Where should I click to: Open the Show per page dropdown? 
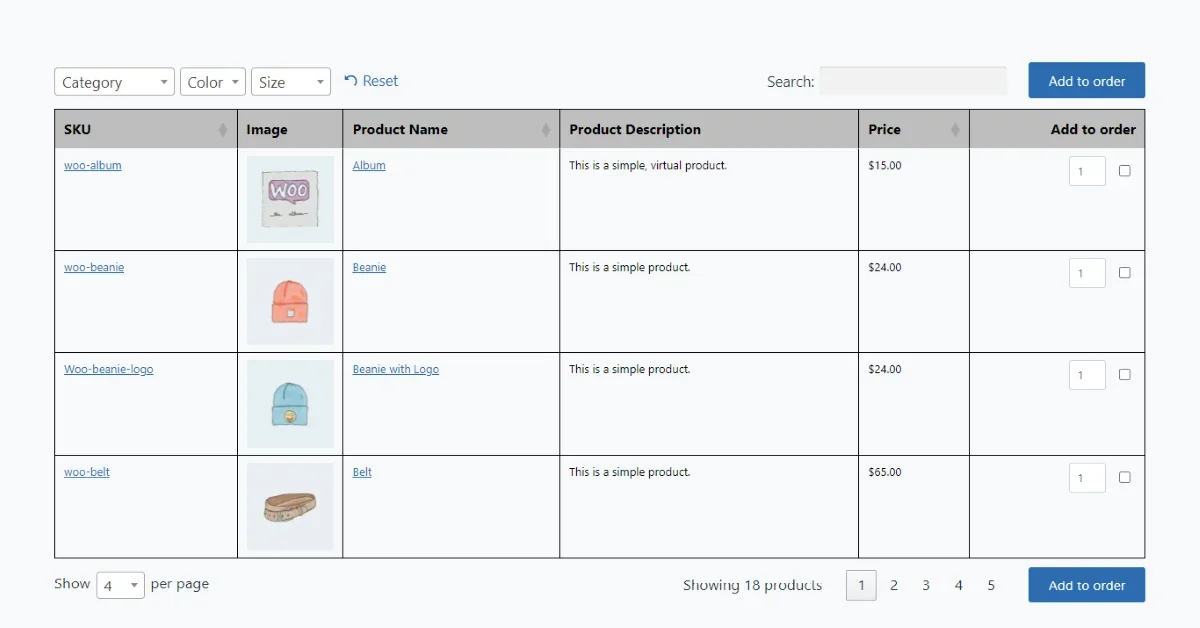(120, 585)
